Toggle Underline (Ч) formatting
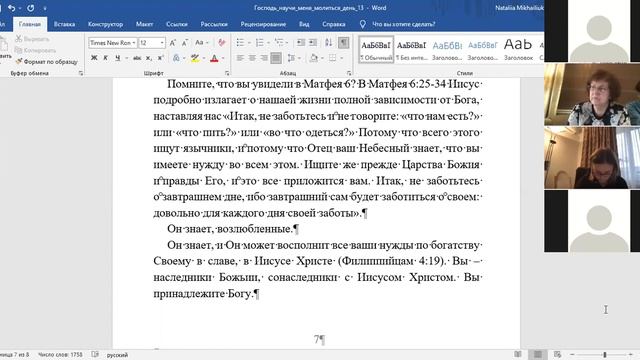Image resolution: width=640 pixels, height=360 pixels. (118, 58)
